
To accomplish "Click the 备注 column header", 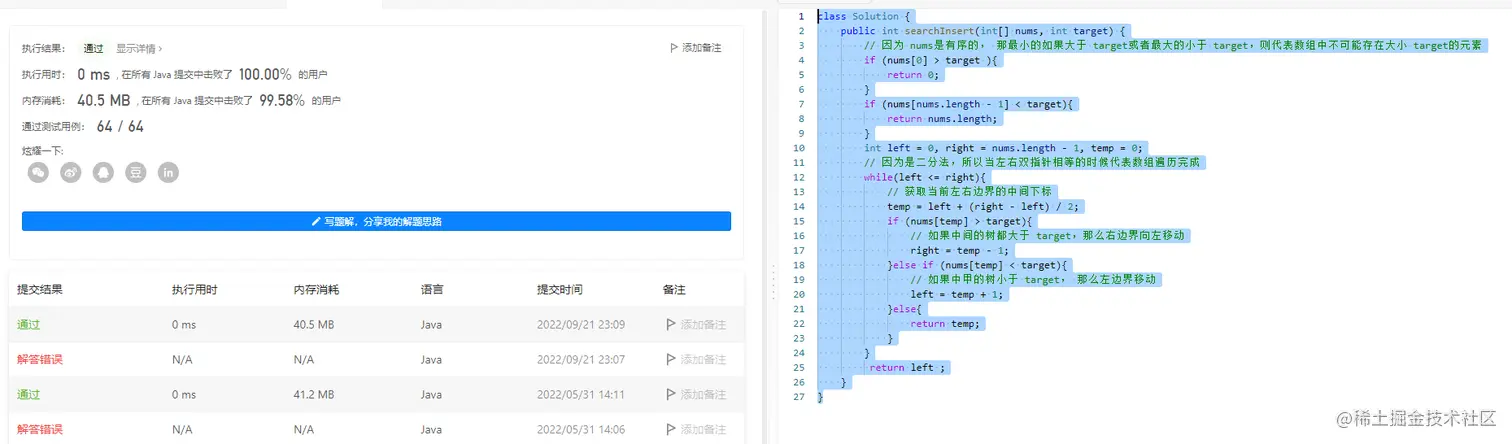I will pos(674,290).
